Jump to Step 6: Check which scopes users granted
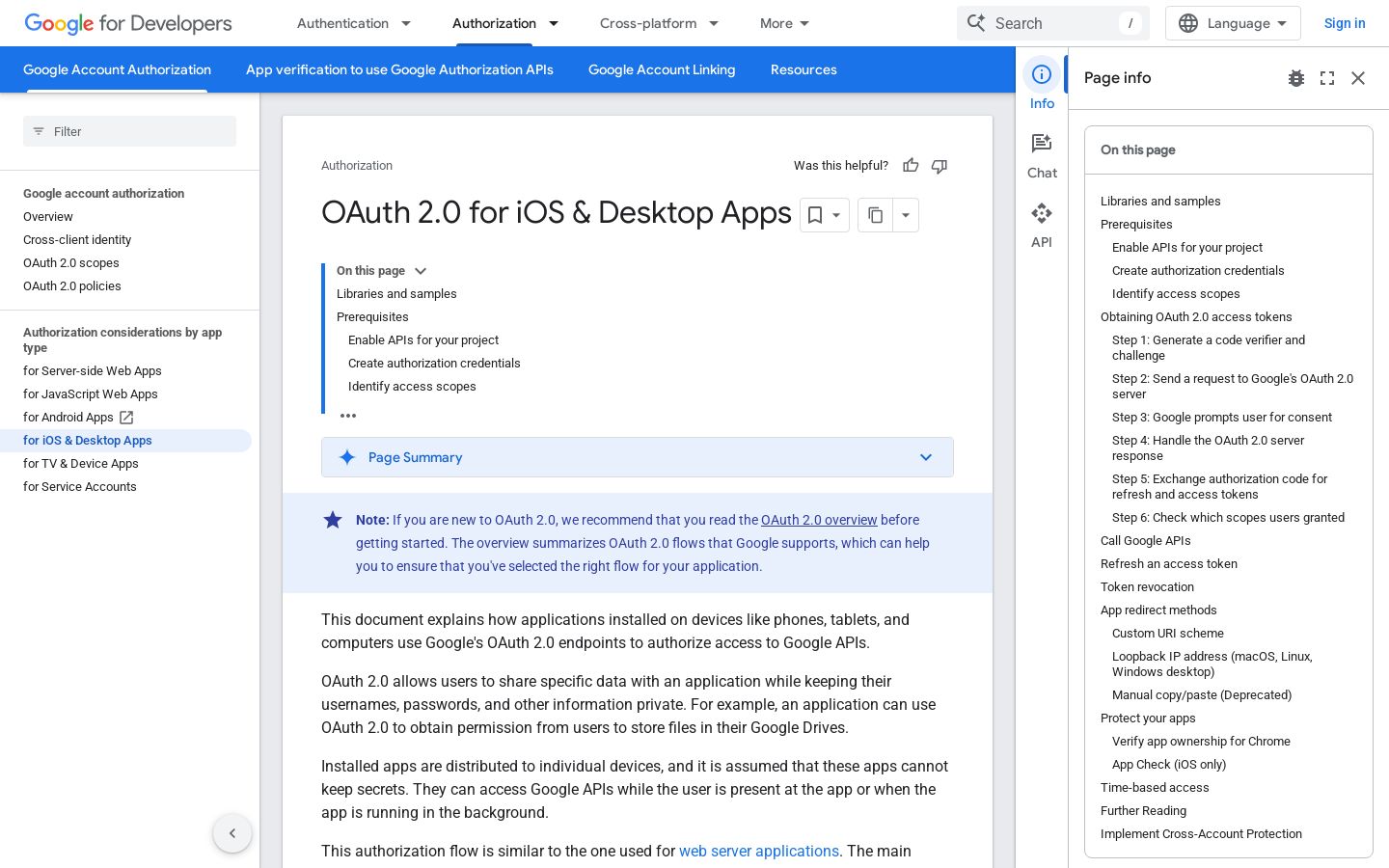 click(x=1228, y=518)
